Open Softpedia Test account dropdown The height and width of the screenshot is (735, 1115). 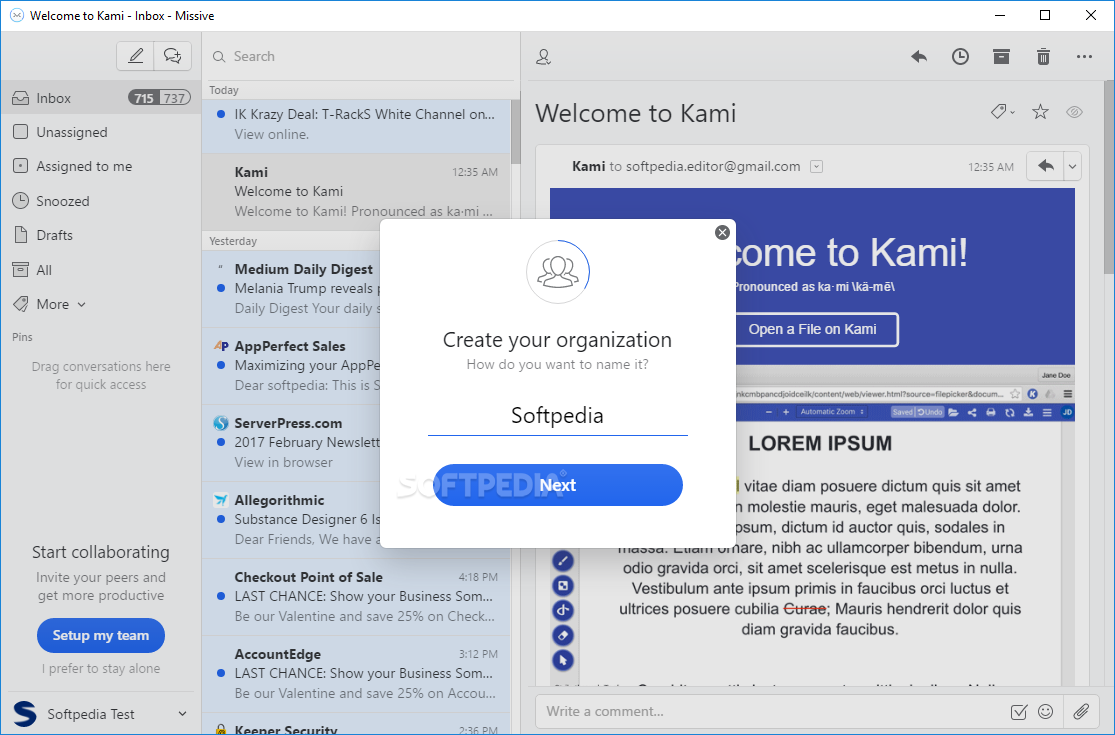(x=182, y=714)
